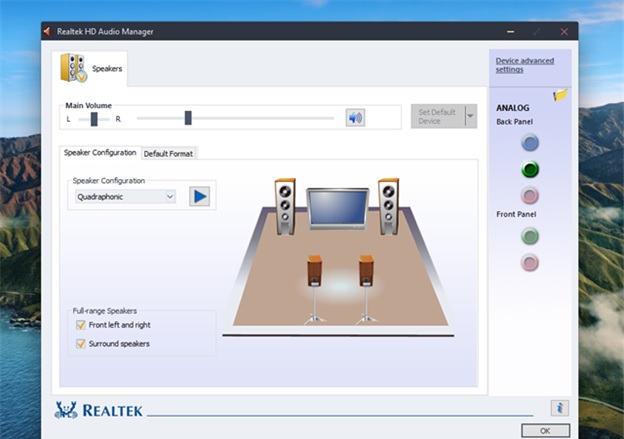Viewport: 624px width, 439px height.
Task: Expand the Set Default Device arrow
Action: click(x=470, y=116)
